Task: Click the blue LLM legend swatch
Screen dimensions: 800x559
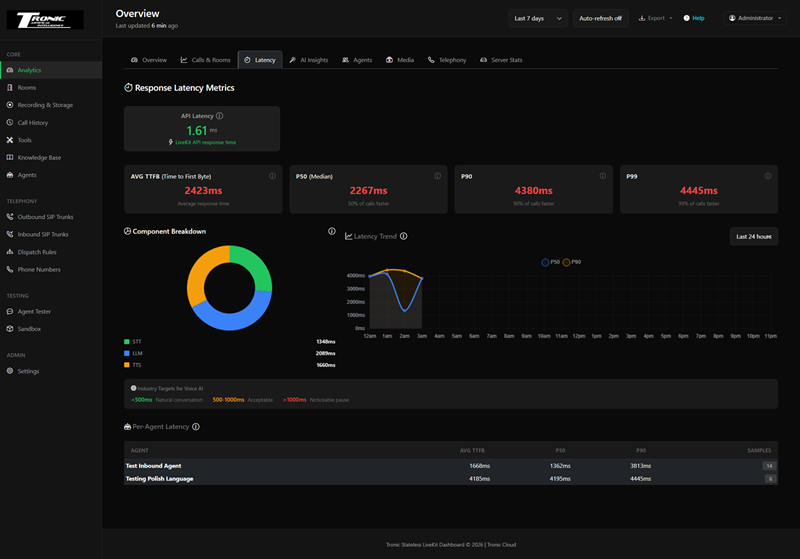Action: tap(127, 353)
